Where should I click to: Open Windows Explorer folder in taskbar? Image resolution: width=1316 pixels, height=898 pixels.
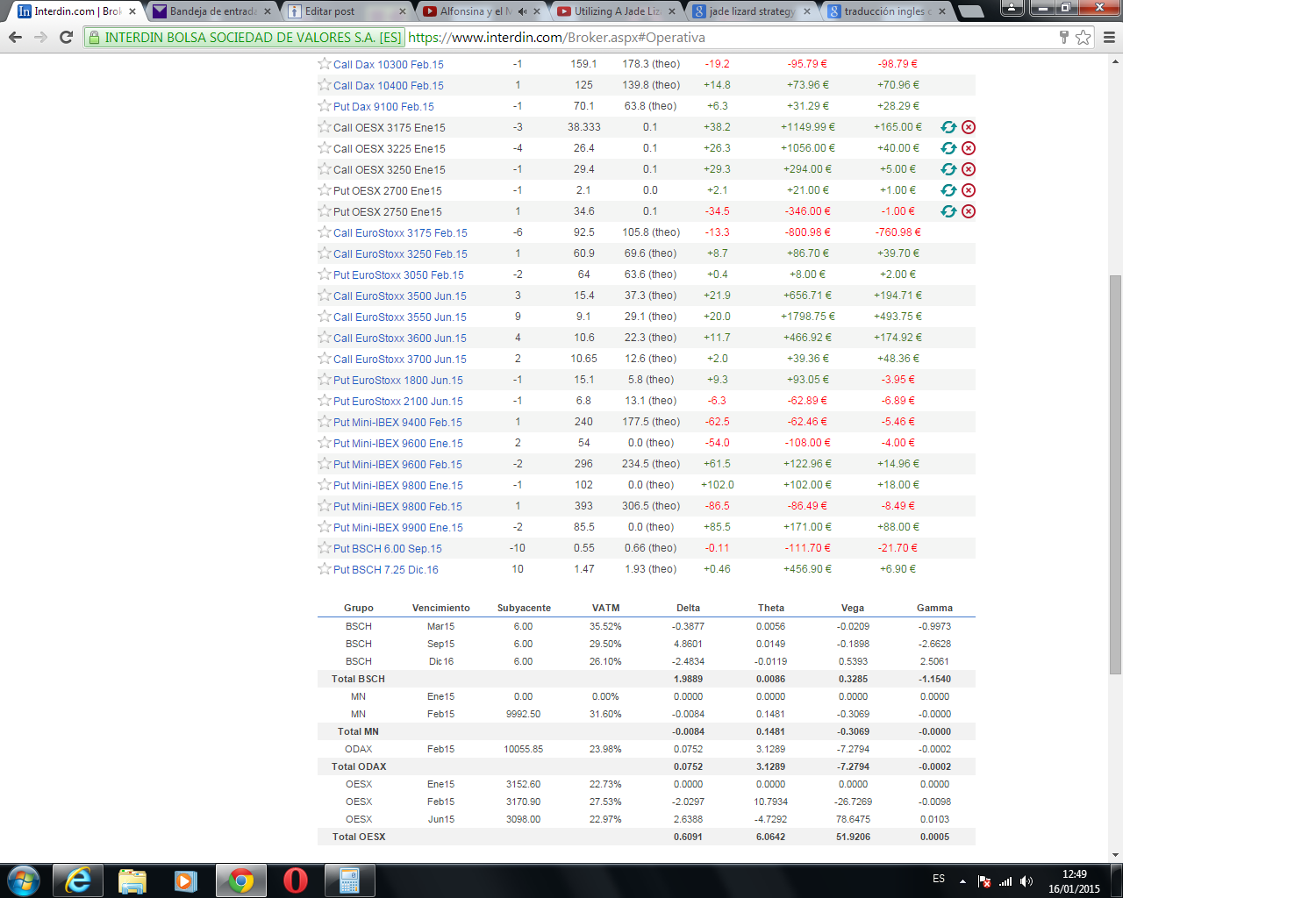click(132, 880)
